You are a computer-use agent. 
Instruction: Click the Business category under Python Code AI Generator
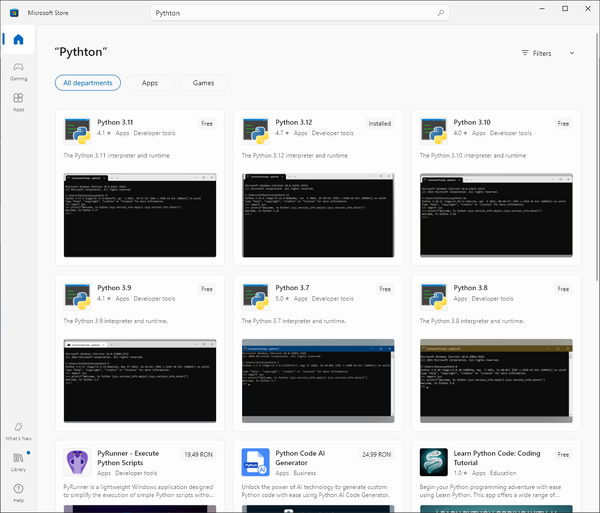click(305, 473)
